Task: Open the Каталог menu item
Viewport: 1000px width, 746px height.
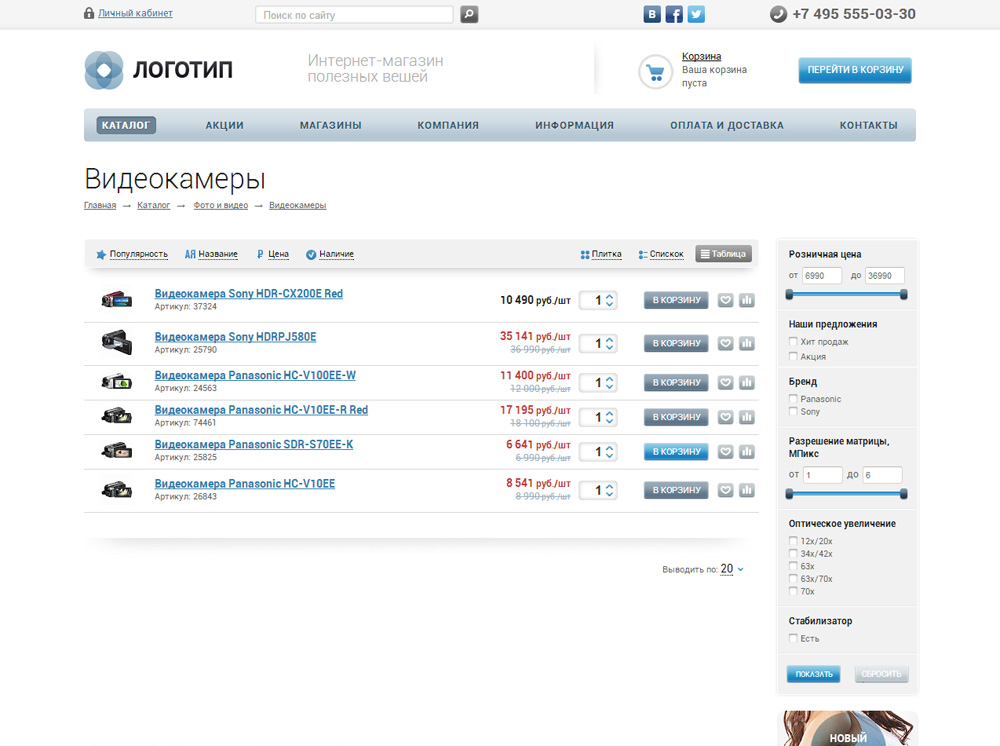Action: click(126, 125)
